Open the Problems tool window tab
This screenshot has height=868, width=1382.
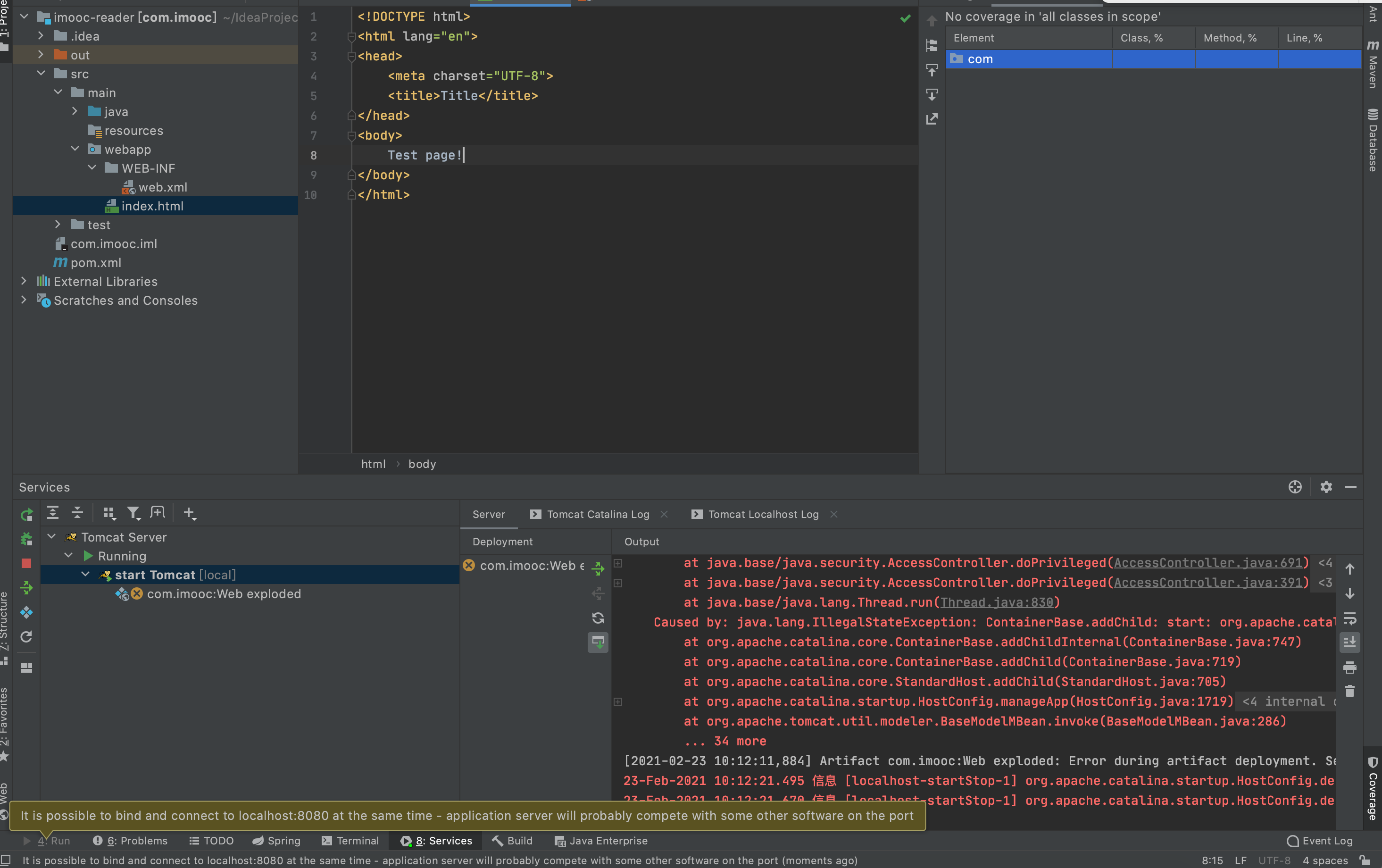tap(130, 841)
